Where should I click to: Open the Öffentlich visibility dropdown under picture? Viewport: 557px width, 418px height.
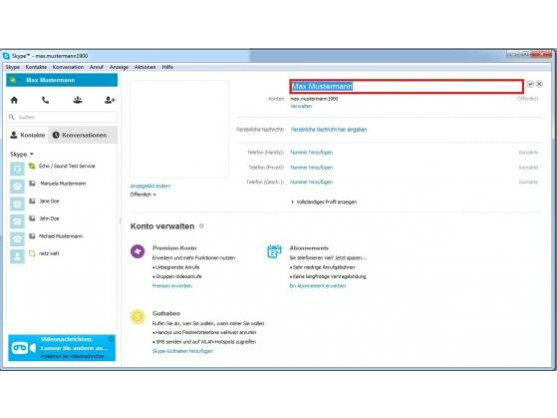143,195
